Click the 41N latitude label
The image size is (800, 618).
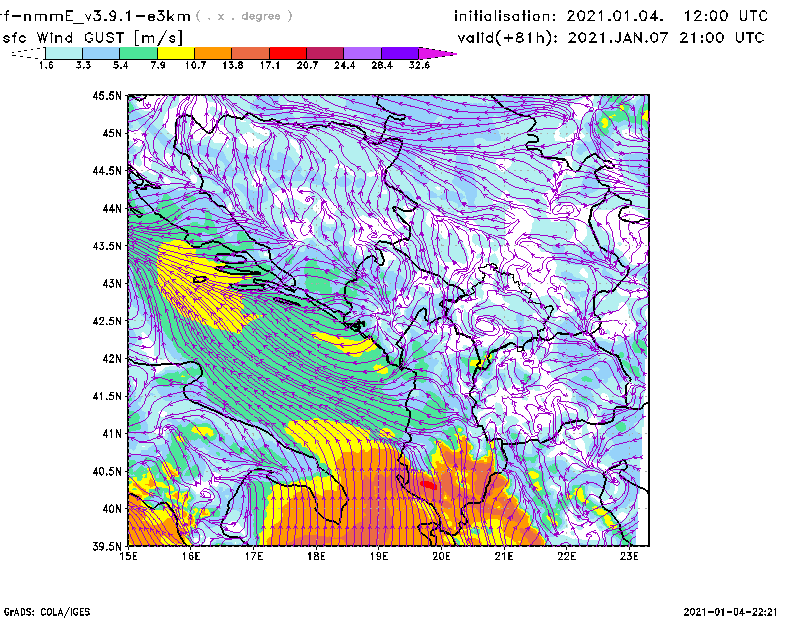click(x=112, y=433)
